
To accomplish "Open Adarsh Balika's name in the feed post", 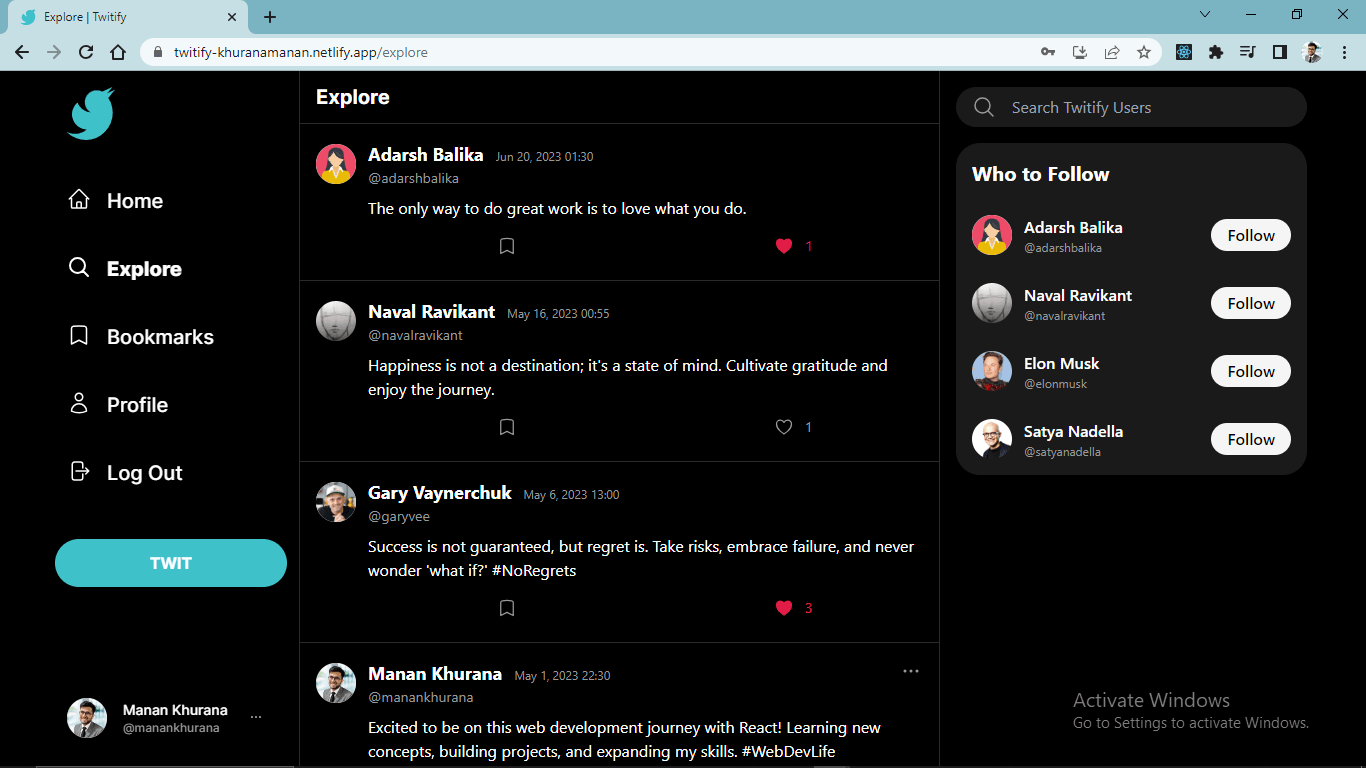I will point(426,155).
